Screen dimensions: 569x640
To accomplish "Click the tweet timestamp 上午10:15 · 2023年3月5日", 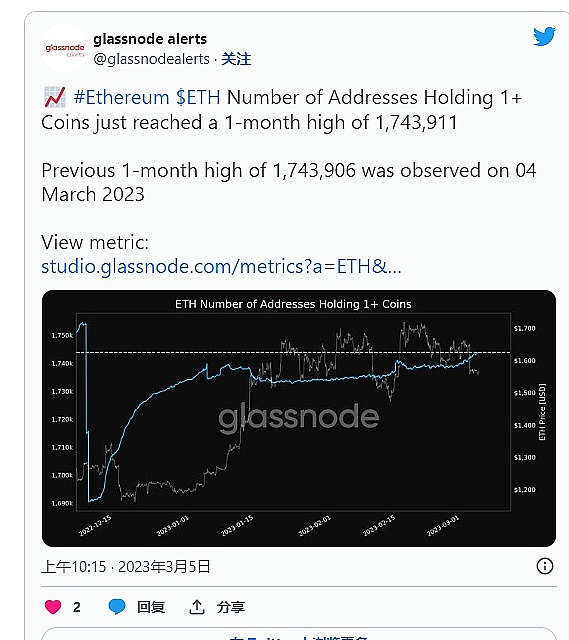I will pos(126,567).
